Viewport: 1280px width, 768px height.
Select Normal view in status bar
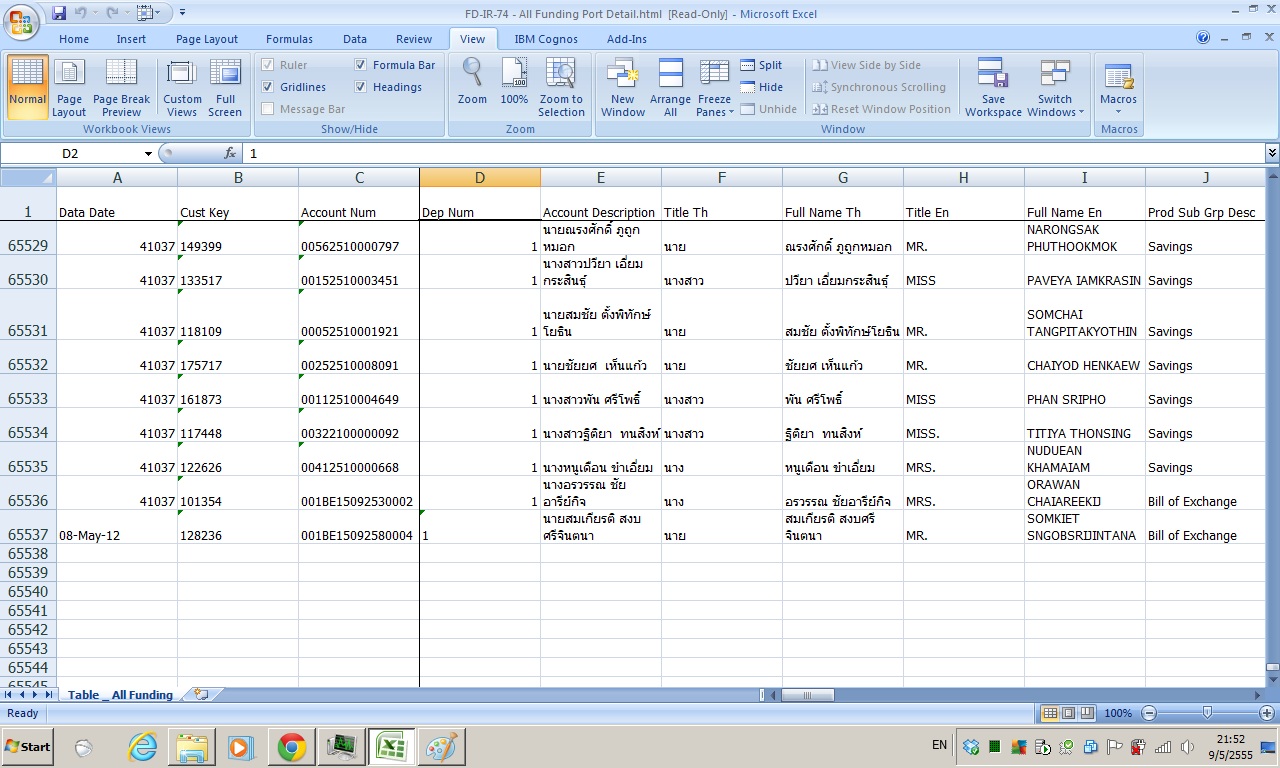(x=1050, y=713)
